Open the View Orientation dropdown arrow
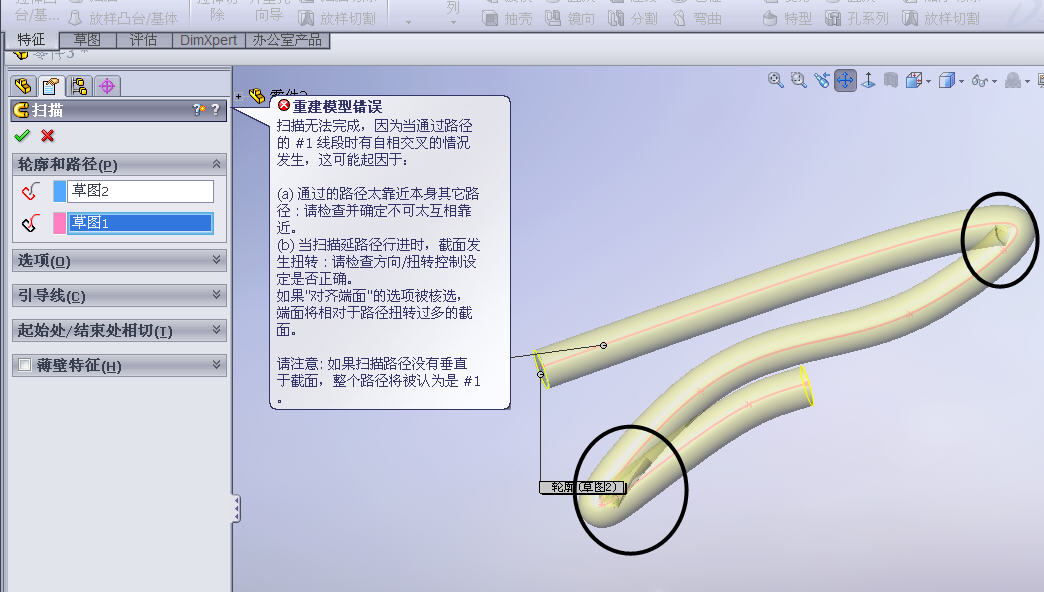 928,82
